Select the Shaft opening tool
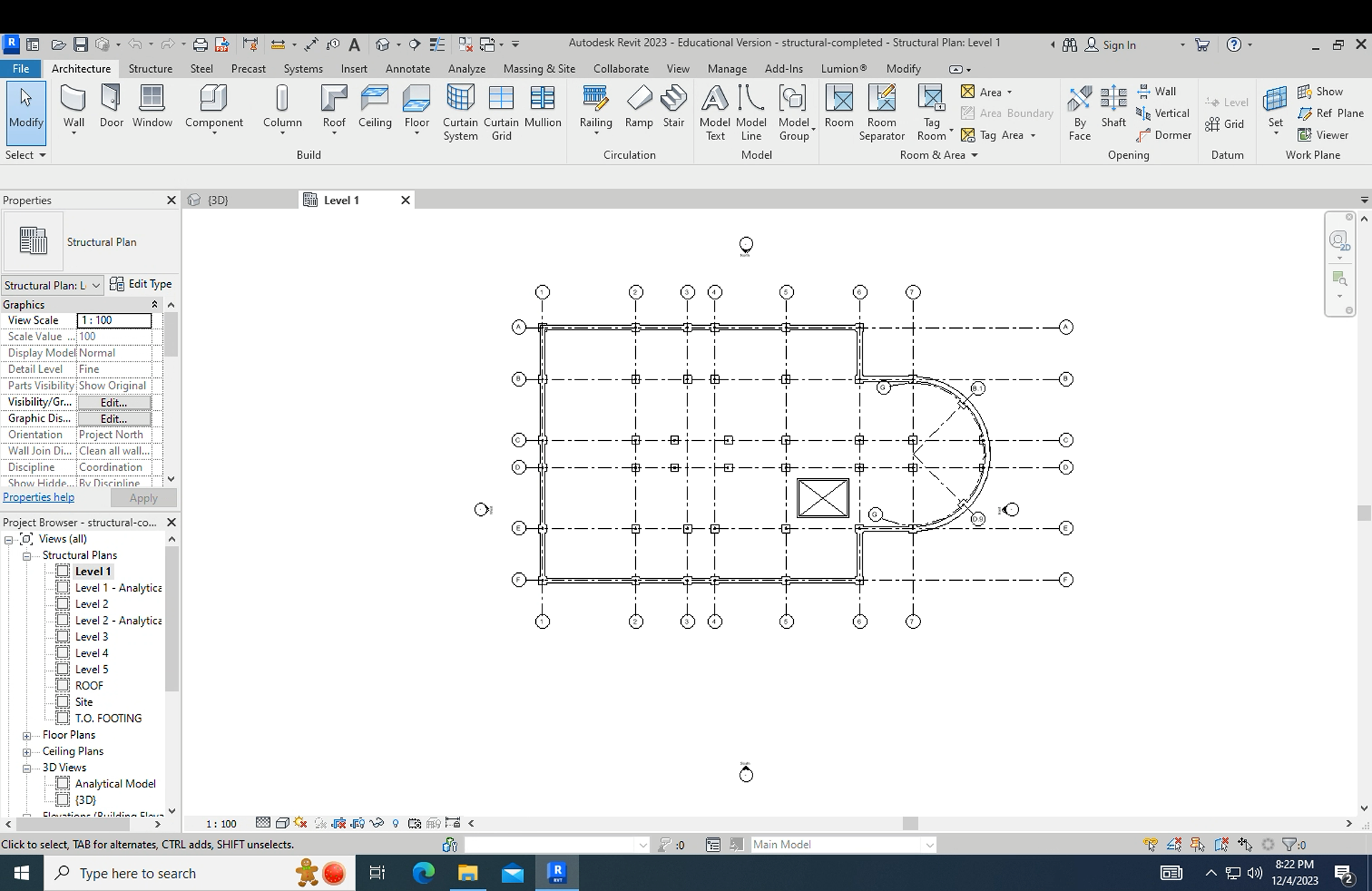1372x891 pixels. (x=1113, y=107)
